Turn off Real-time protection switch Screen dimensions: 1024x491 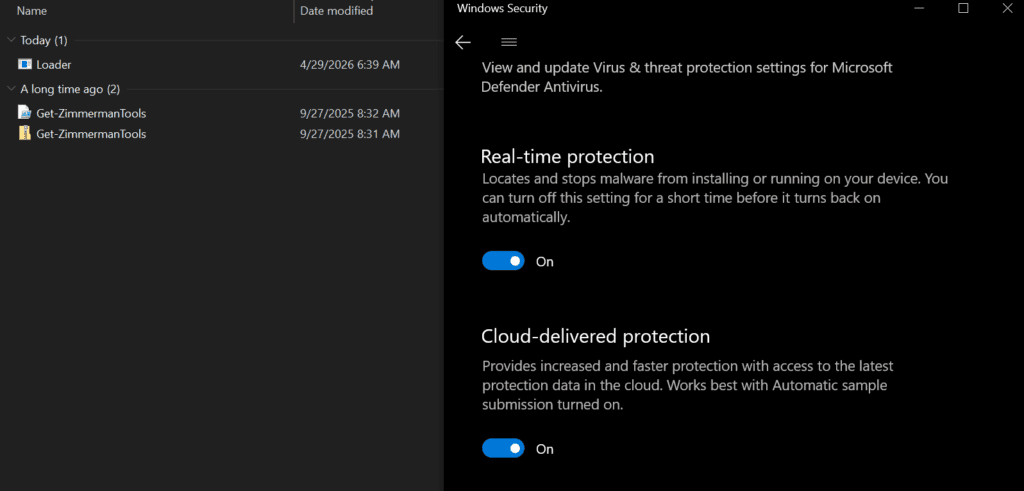[504, 261]
